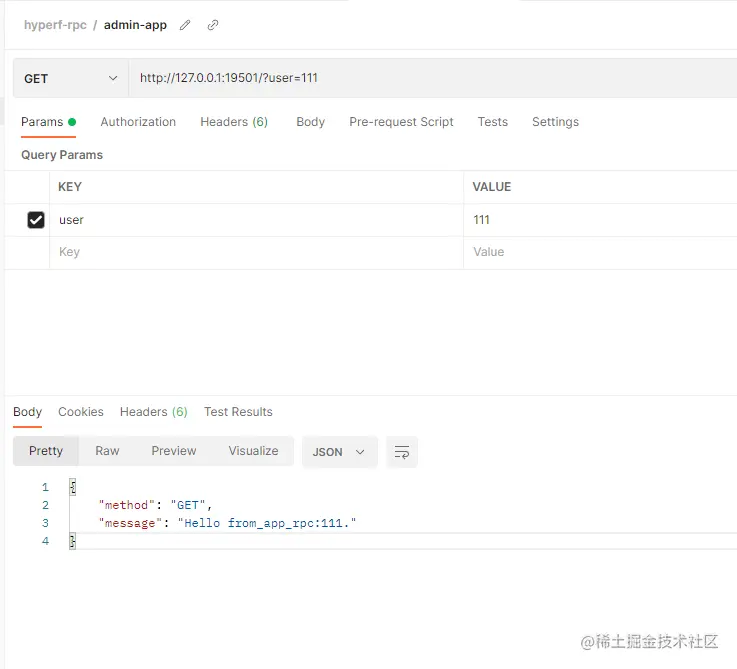Image resolution: width=737 pixels, height=669 pixels.
Task: Click the KEY column header
Action: [70, 187]
